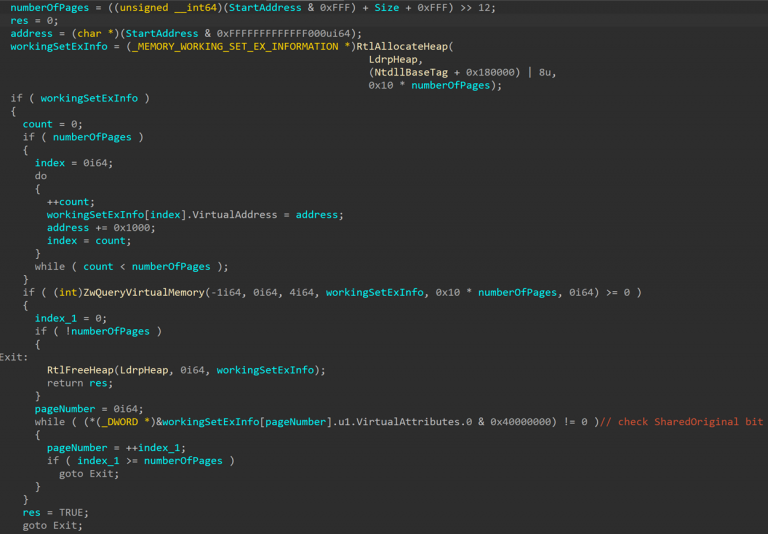Click the Exit: label in the margin
The image size is (768, 534).
14,357
